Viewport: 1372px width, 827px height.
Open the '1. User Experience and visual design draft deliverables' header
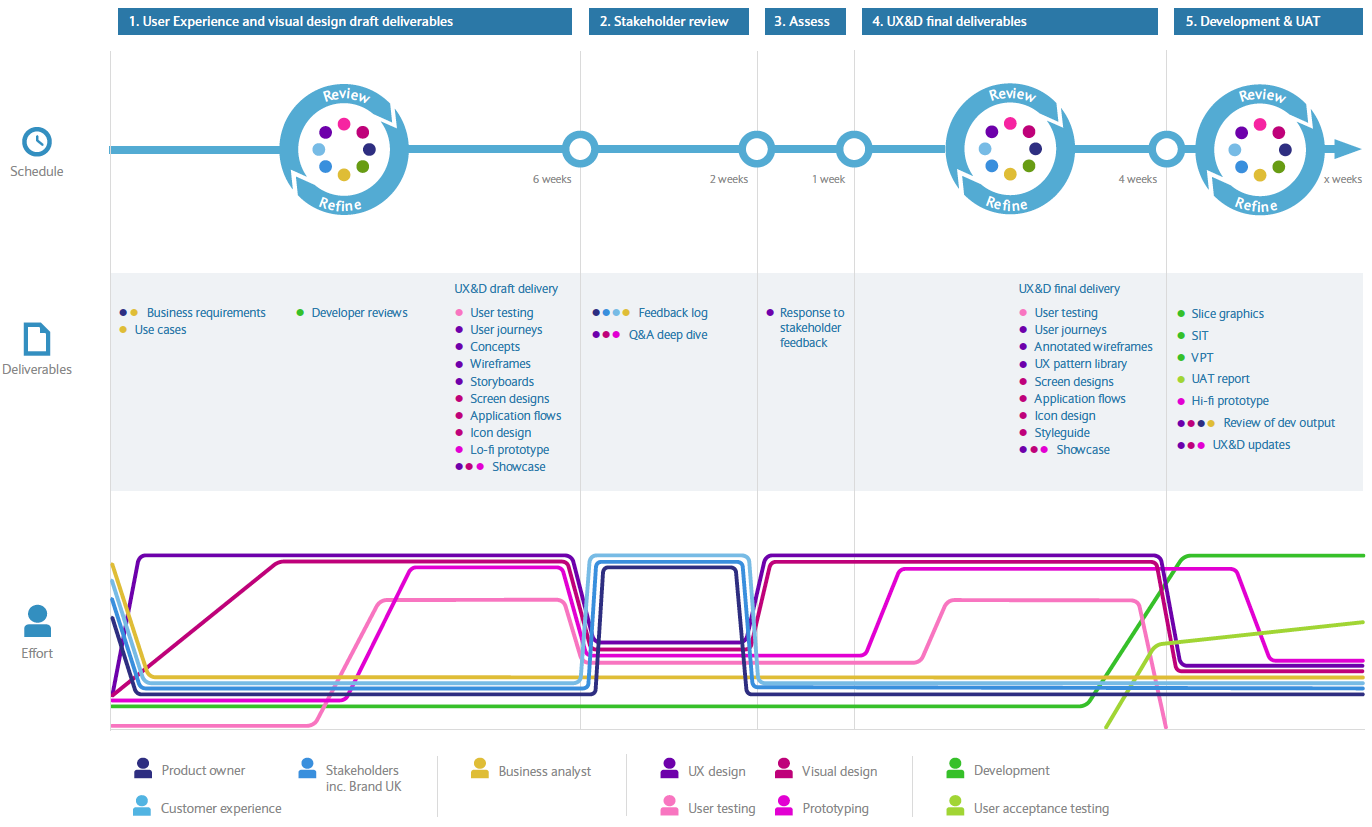click(345, 21)
